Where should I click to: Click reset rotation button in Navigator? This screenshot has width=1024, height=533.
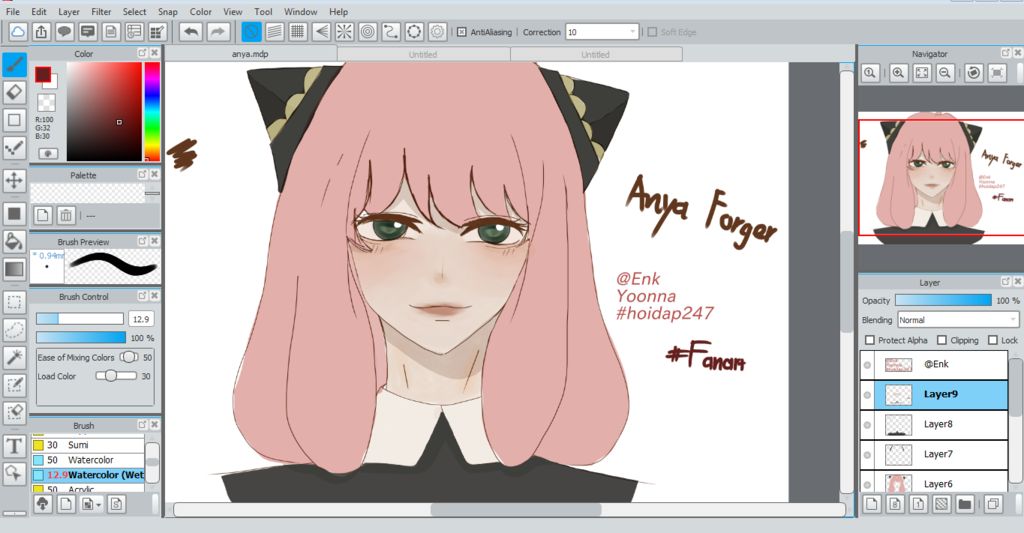coord(974,73)
